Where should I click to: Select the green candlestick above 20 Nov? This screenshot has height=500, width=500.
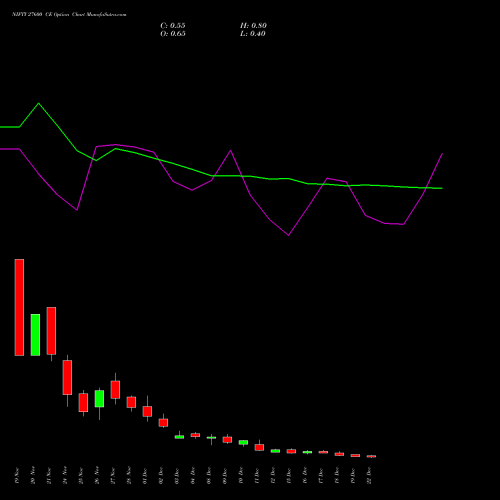pyautogui.click(x=35, y=335)
